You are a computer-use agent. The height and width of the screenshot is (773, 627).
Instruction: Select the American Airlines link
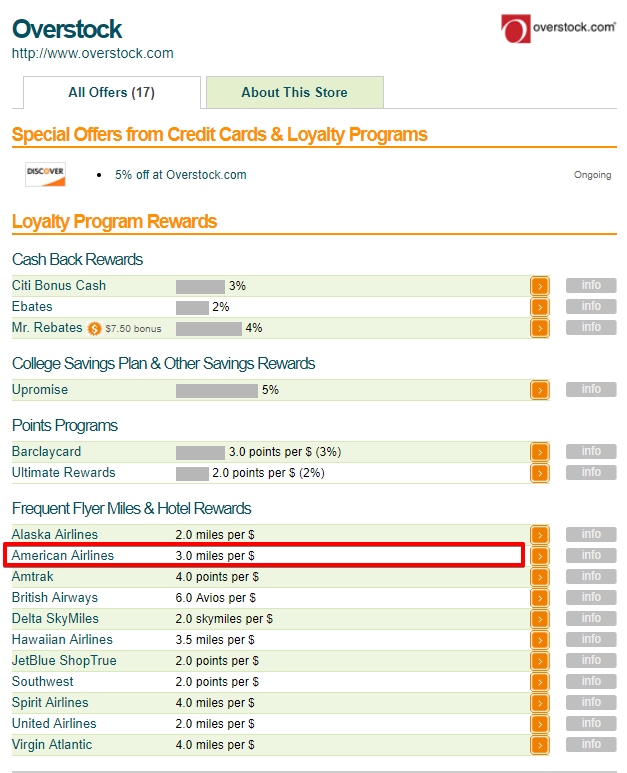63,556
